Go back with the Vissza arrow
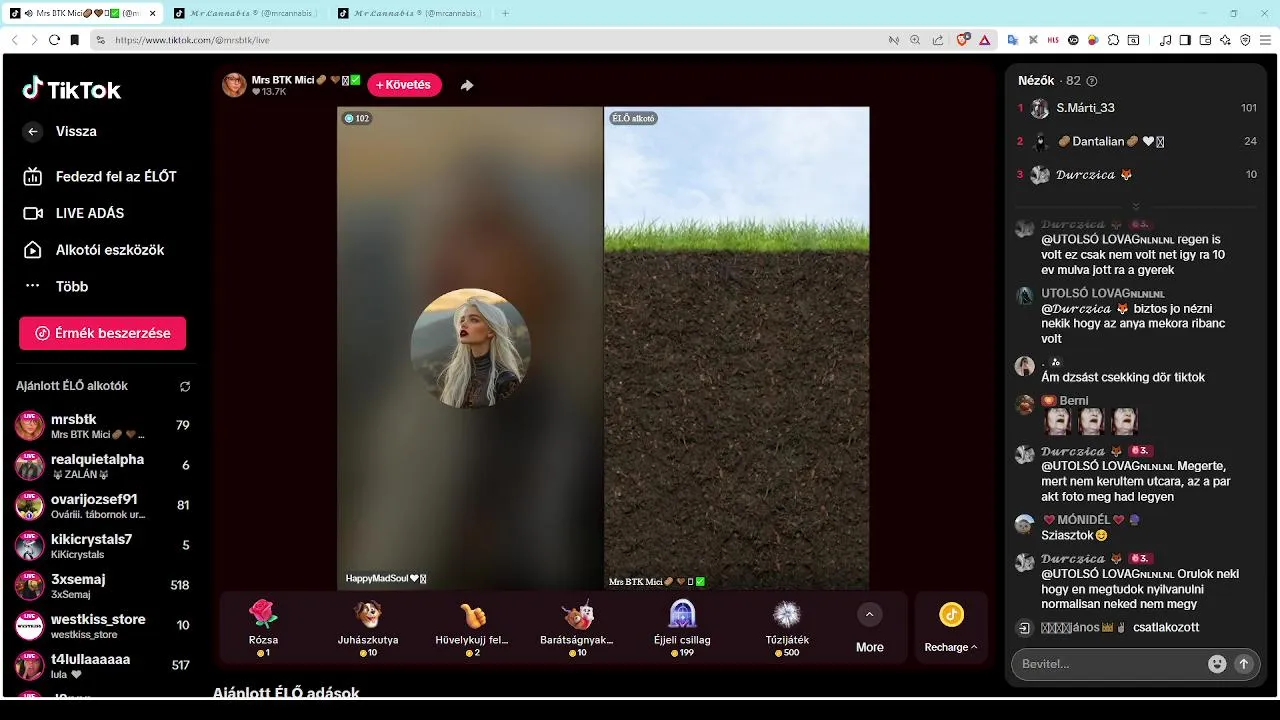 coord(33,131)
